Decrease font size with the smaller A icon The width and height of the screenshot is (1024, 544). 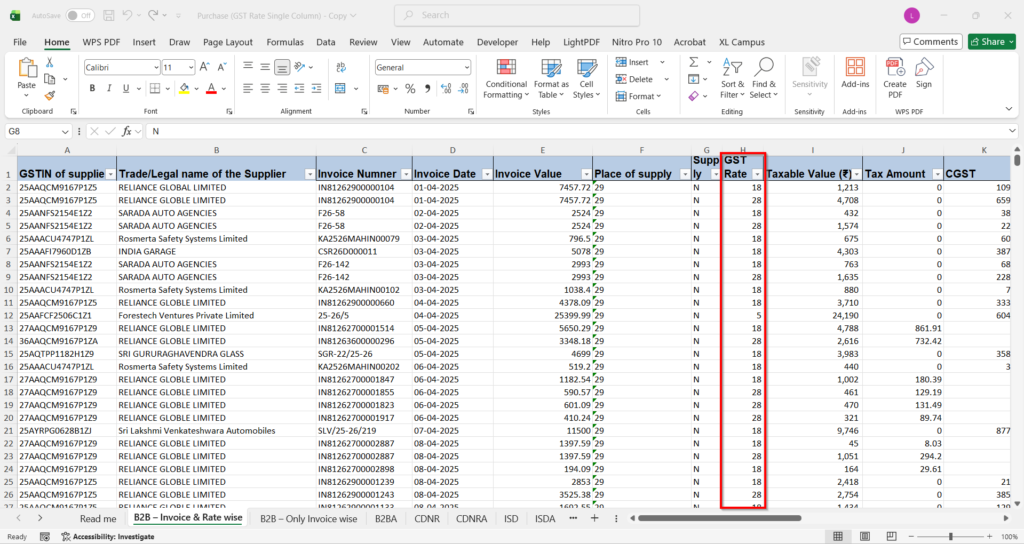tap(222, 67)
